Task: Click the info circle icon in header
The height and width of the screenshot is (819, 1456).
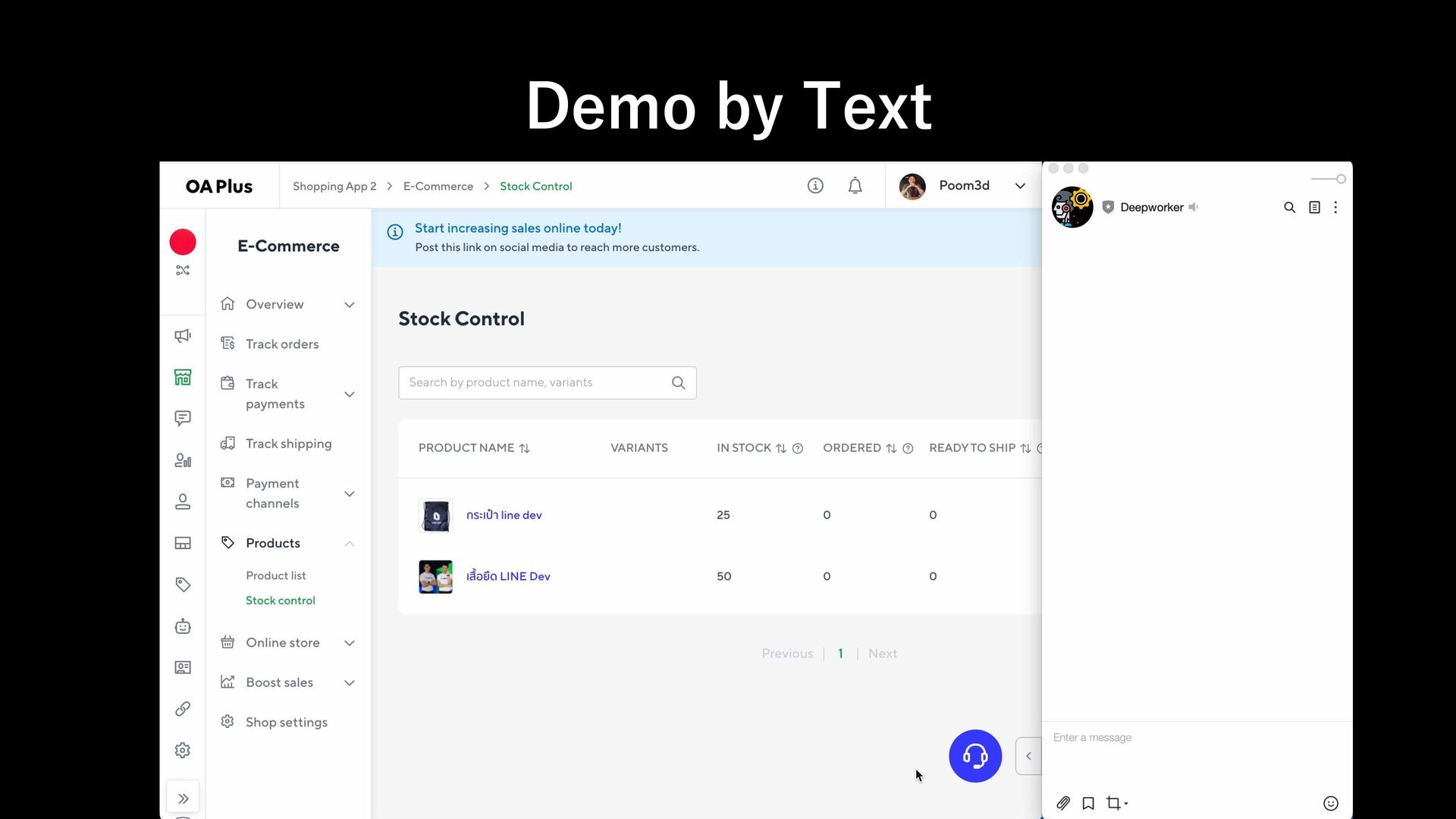Action: (x=815, y=186)
